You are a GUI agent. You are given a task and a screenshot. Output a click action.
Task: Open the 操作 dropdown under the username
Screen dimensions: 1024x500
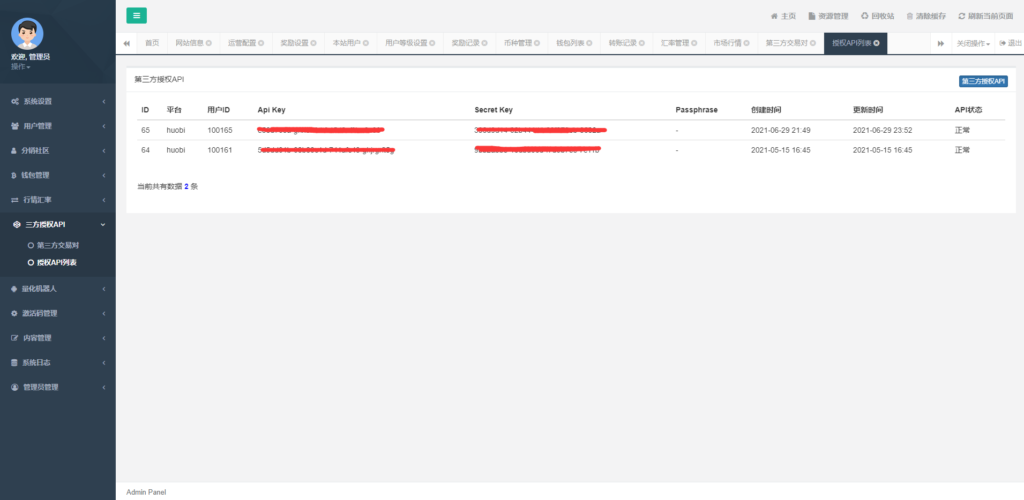pos(20,66)
